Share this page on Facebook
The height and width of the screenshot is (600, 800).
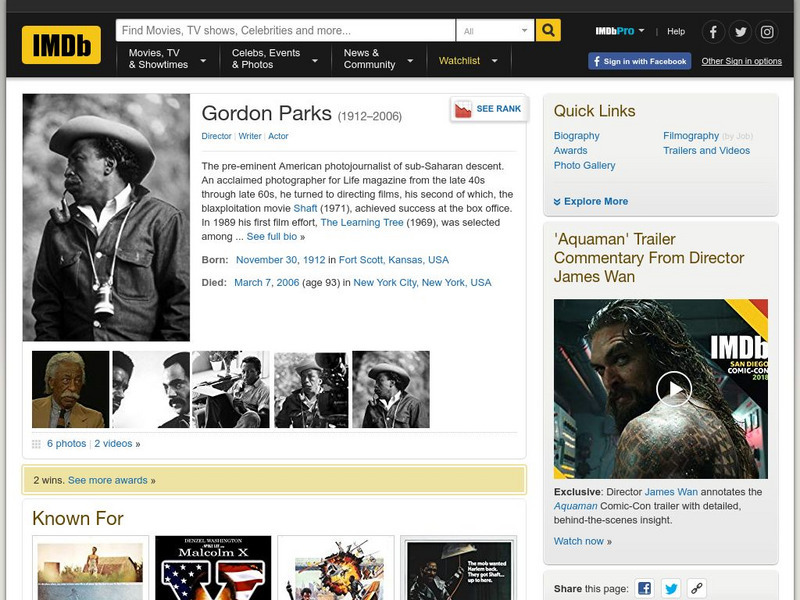click(x=644, y=588)
